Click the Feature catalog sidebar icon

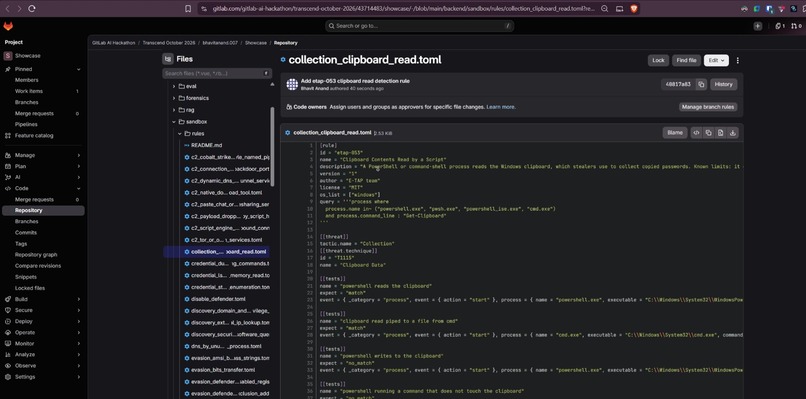pyautogui.click(x=8, y=136)
